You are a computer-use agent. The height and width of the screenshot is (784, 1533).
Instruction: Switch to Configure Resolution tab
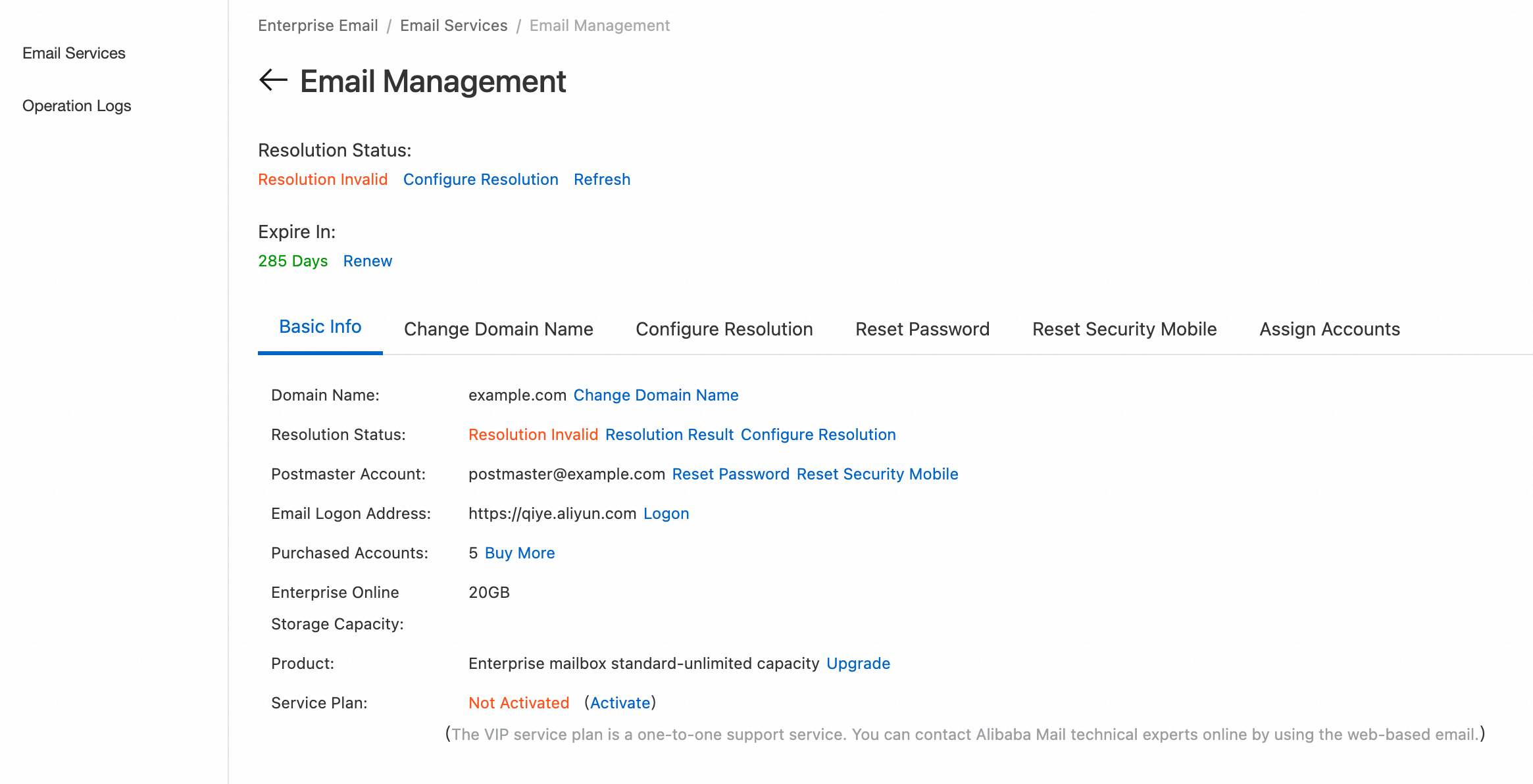coord(724,329)
